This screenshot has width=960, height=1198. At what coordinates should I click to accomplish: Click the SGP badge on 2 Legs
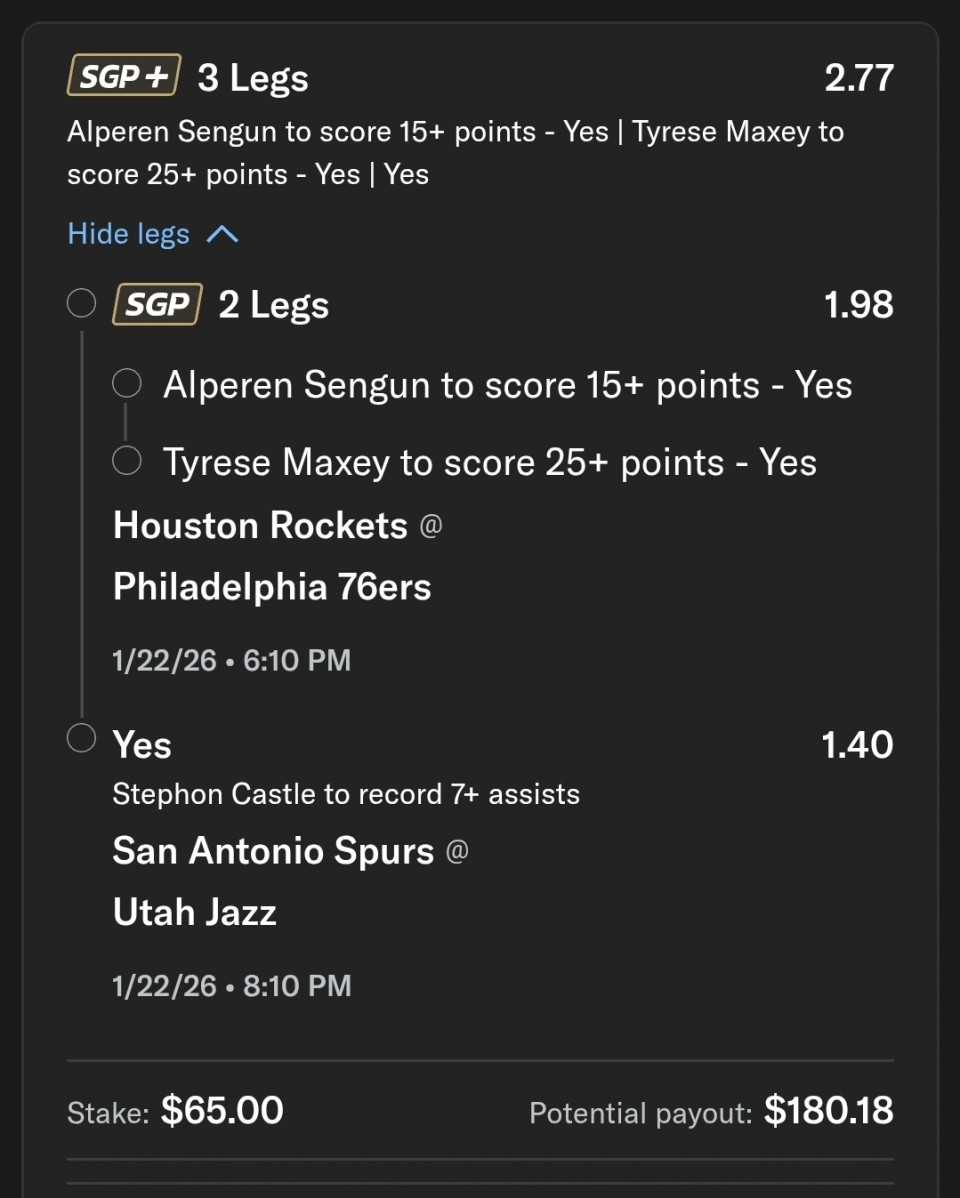point(158,304)
